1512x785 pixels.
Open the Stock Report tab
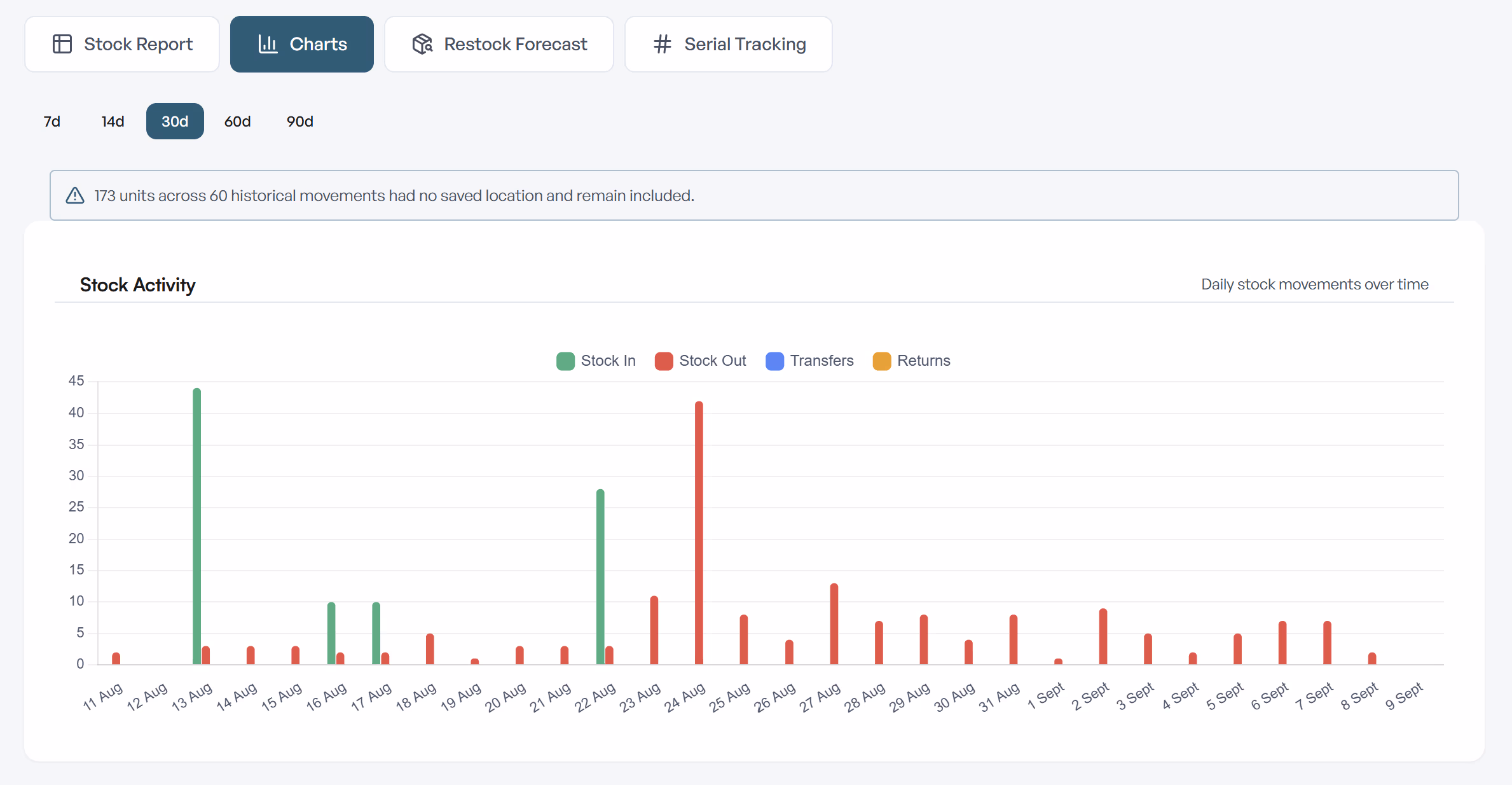pos(122,44)
